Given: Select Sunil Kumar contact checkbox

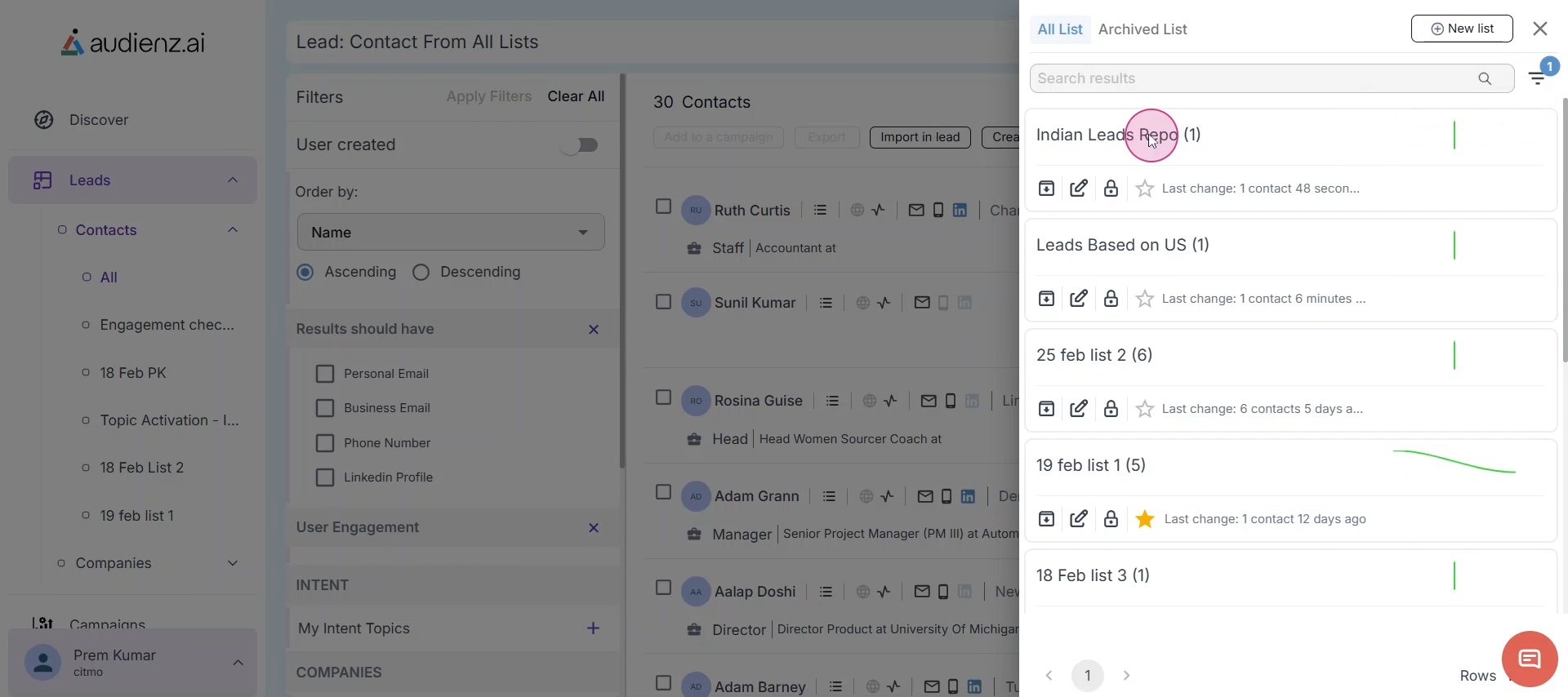Looking at the screenshot, I should click(x=663, y=302).
